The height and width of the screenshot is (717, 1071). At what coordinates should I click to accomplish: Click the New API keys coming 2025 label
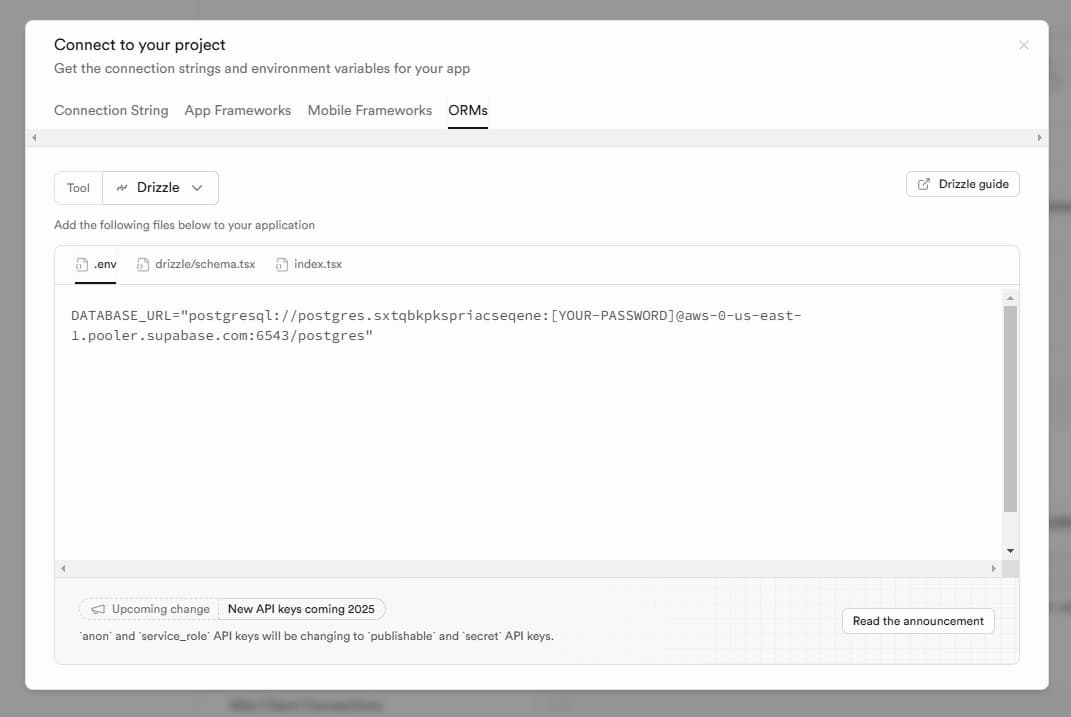pyautogui.click(x=301, y=609)
